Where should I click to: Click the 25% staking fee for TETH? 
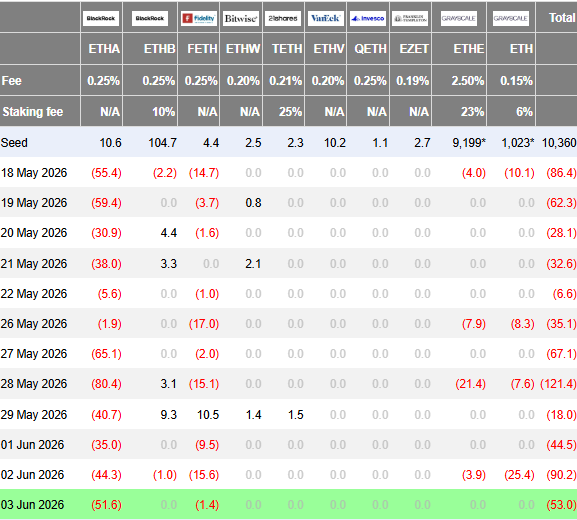[290, 112]
